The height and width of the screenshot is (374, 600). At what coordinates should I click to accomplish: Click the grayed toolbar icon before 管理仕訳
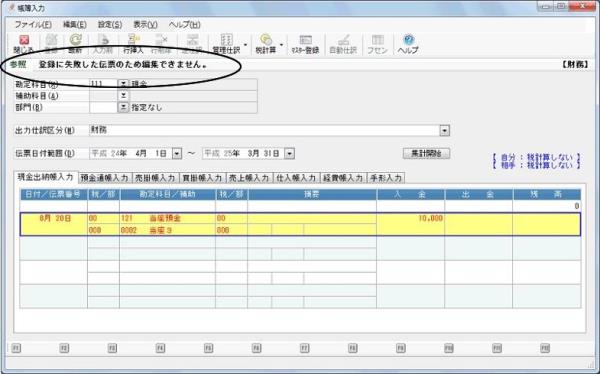[x=192, y=44]
